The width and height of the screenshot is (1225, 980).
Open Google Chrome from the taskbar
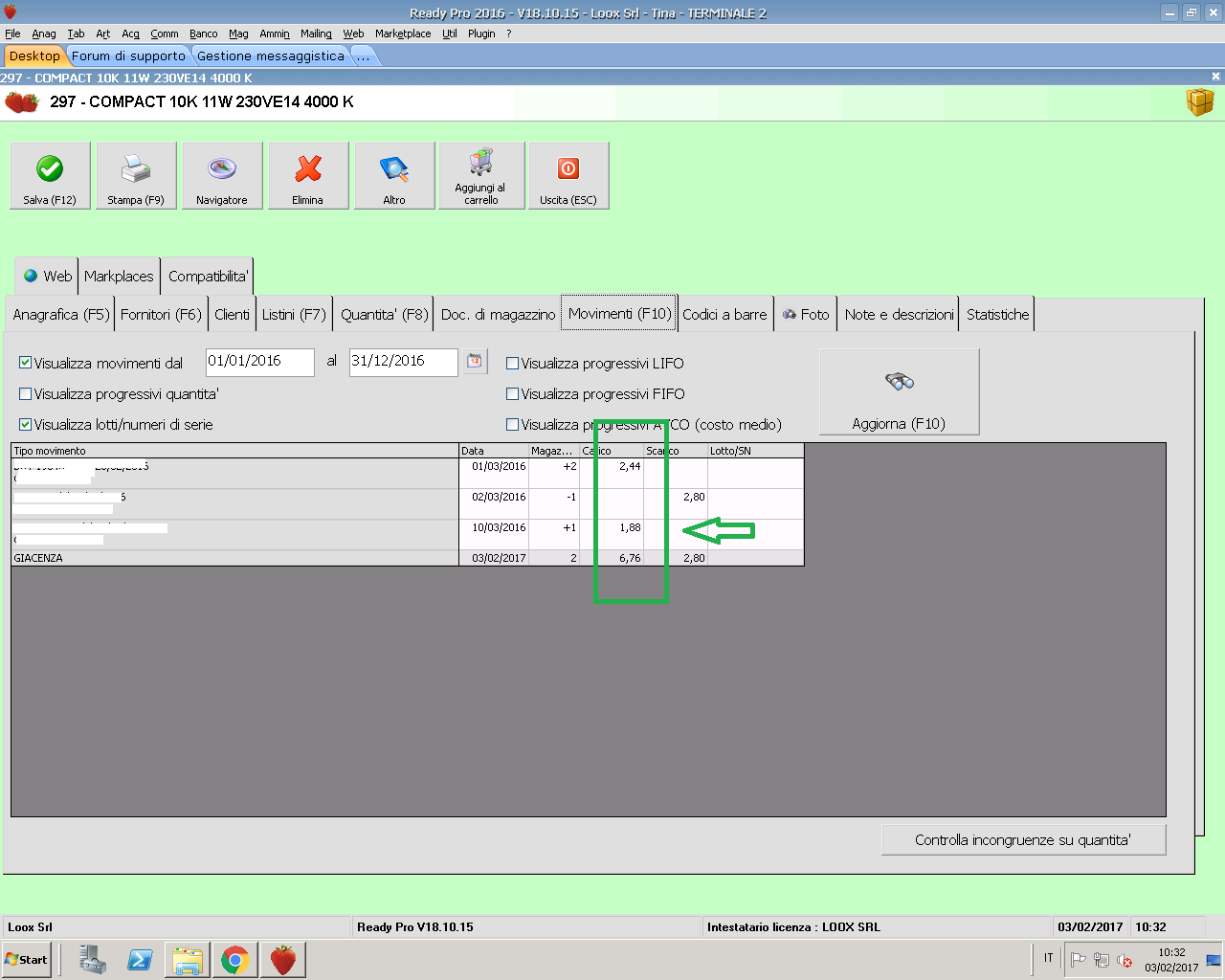pyautogui.click(x=235, y=959)
